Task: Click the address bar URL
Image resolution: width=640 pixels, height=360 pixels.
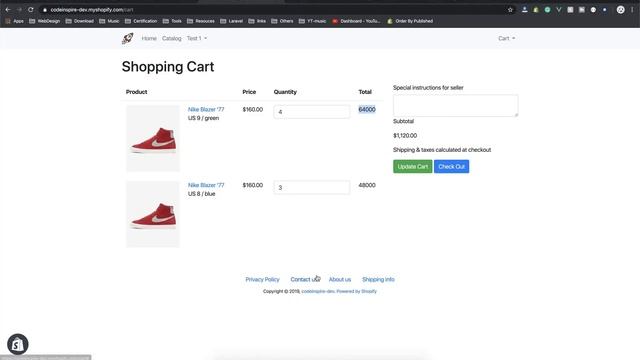Action: click(92, 9)
